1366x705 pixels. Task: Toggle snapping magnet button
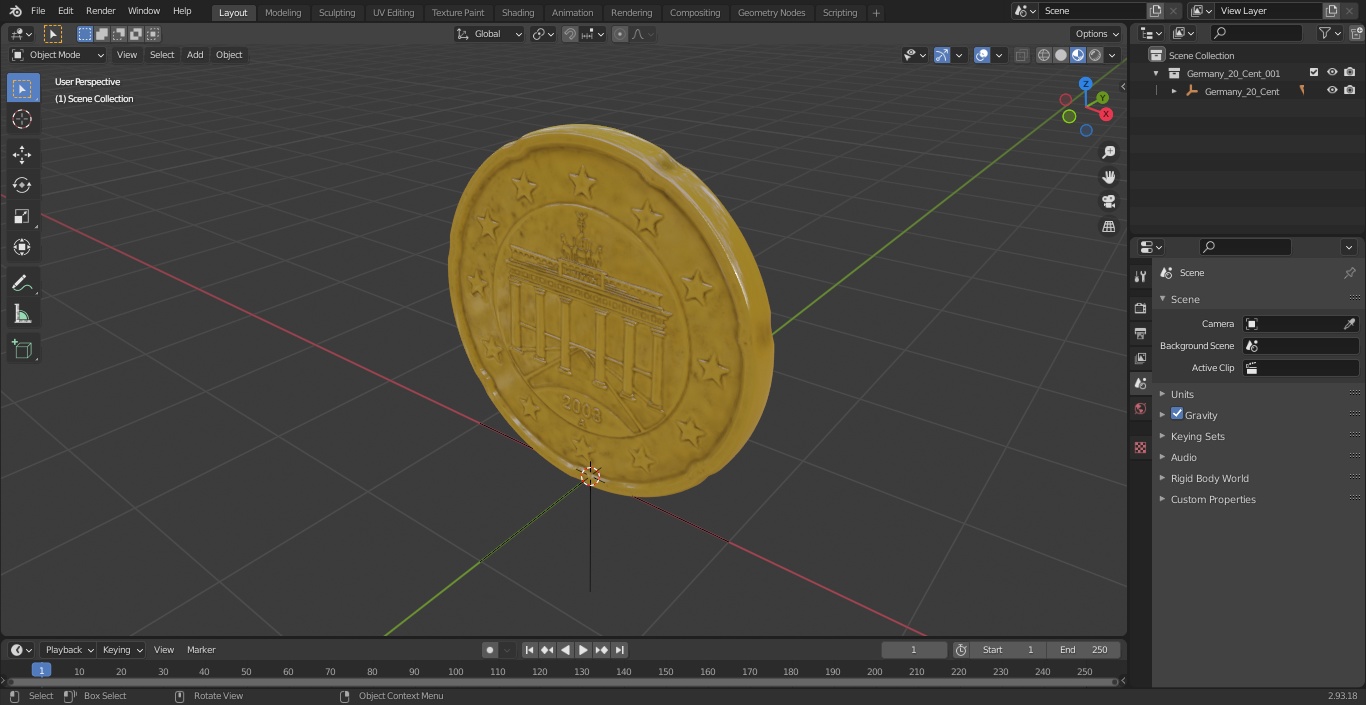pos(570,34)
